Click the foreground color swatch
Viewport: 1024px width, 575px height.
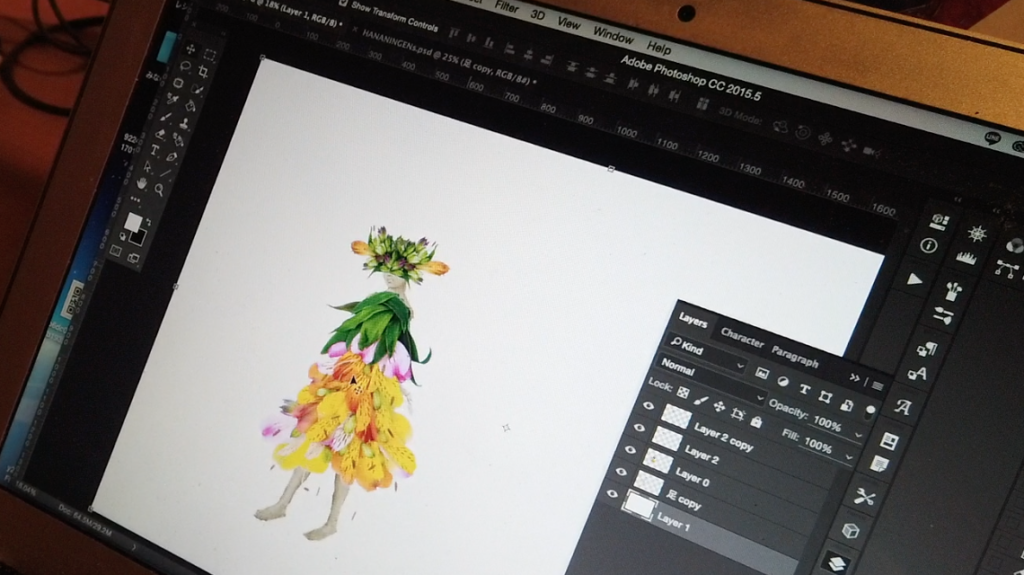133,222
